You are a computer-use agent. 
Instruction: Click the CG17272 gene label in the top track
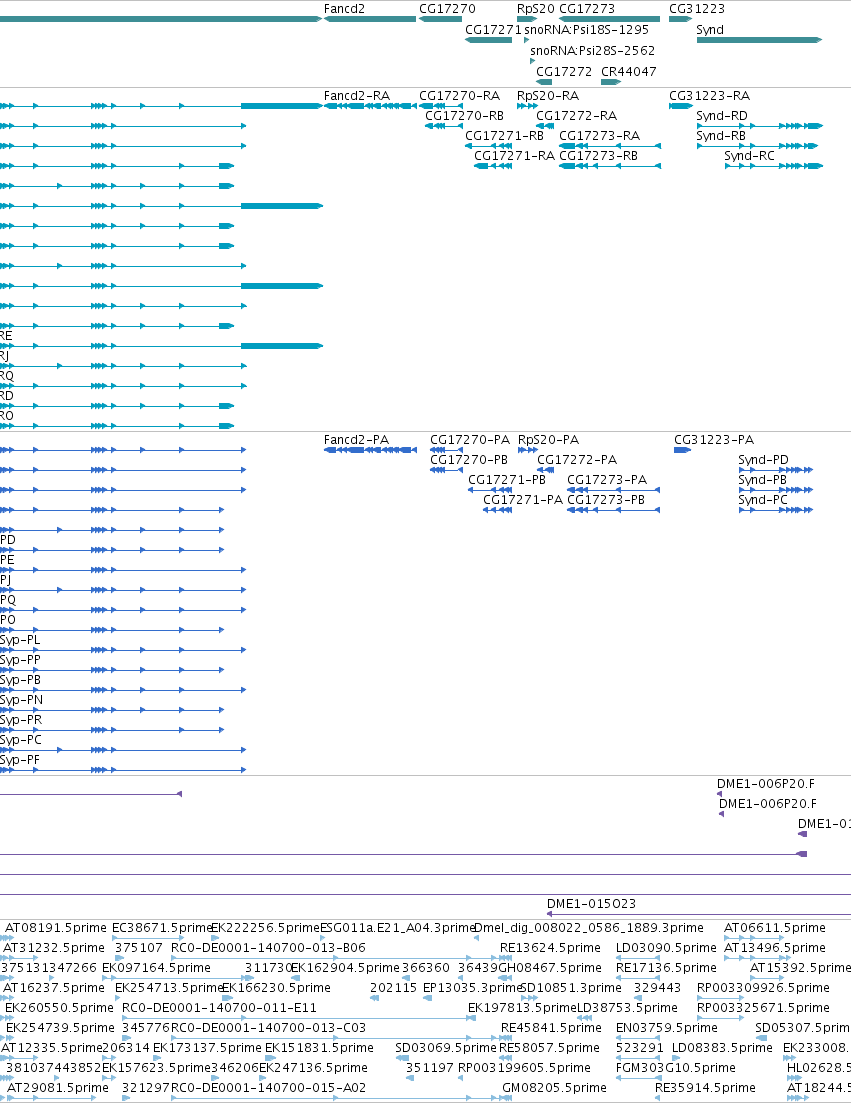point(564,72)
